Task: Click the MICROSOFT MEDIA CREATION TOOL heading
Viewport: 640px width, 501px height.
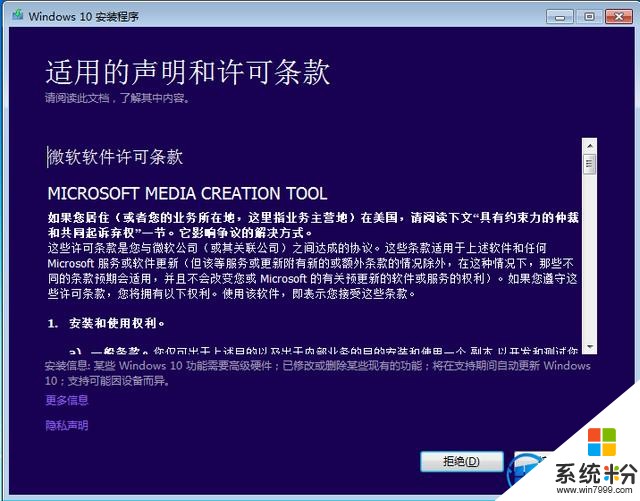Action: click(187, 194)
